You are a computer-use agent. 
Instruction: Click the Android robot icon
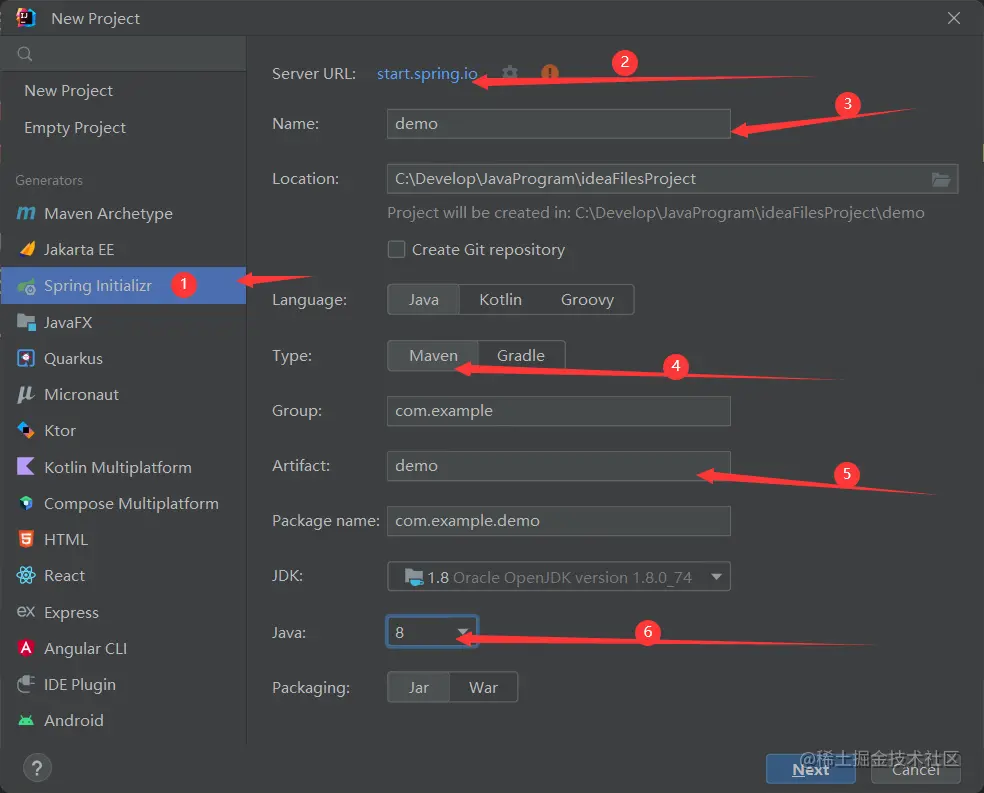[26, 720]
